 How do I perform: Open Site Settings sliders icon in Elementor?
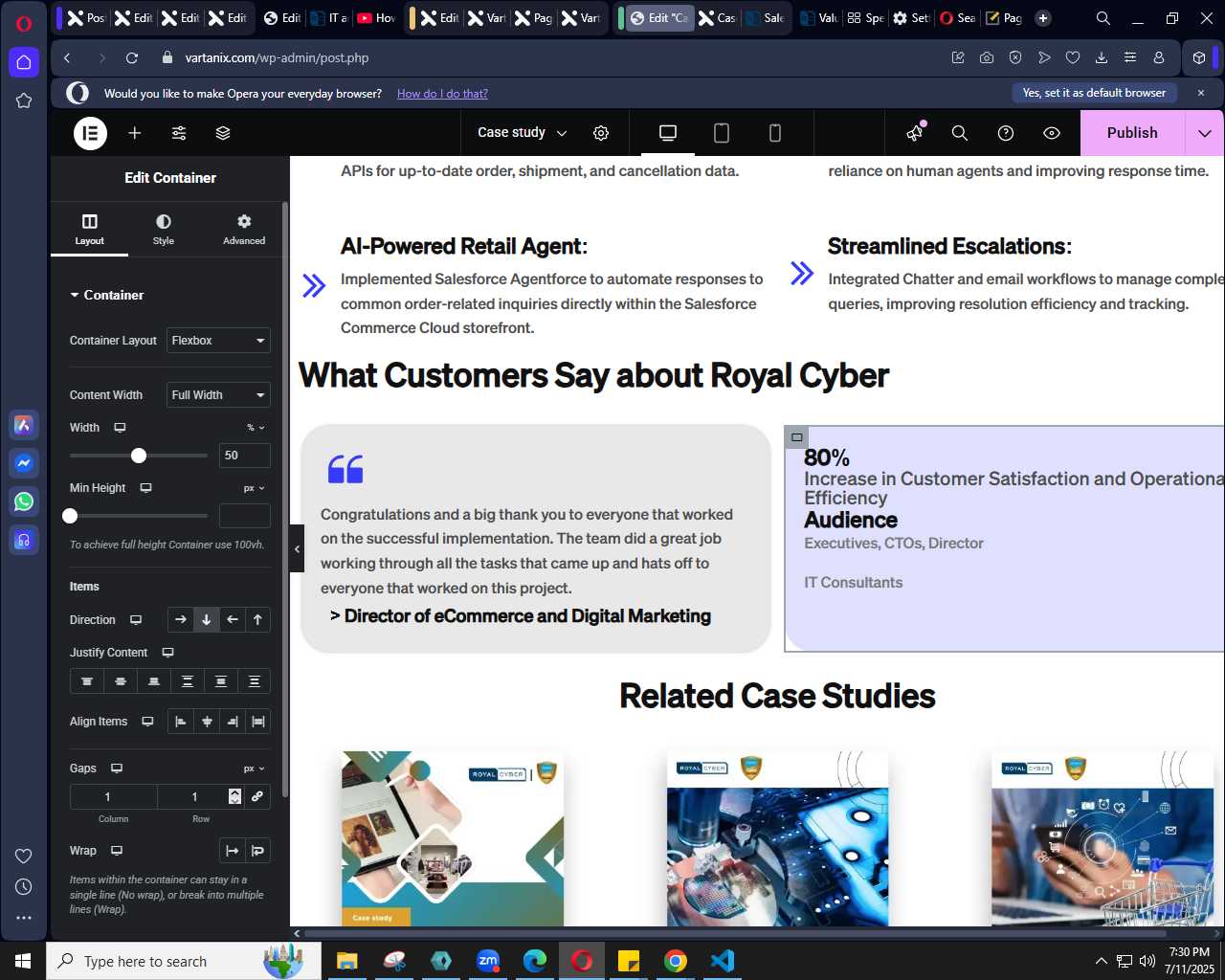[x=179, y=133]
